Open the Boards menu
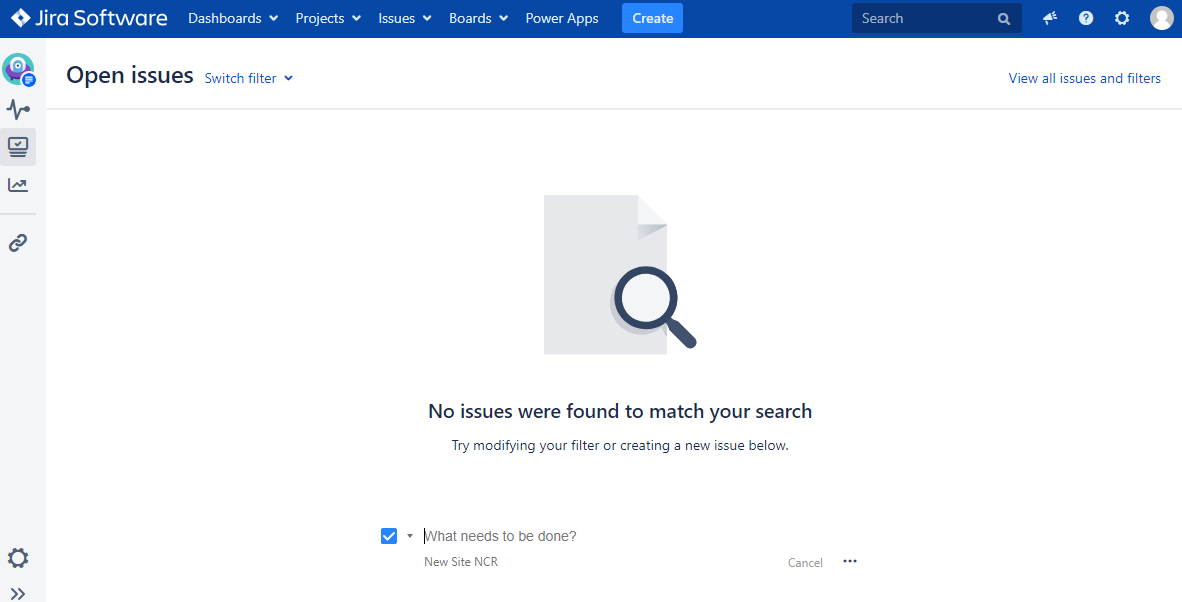The width and height of the screenshot is (1182, 602). pos(479,18)
